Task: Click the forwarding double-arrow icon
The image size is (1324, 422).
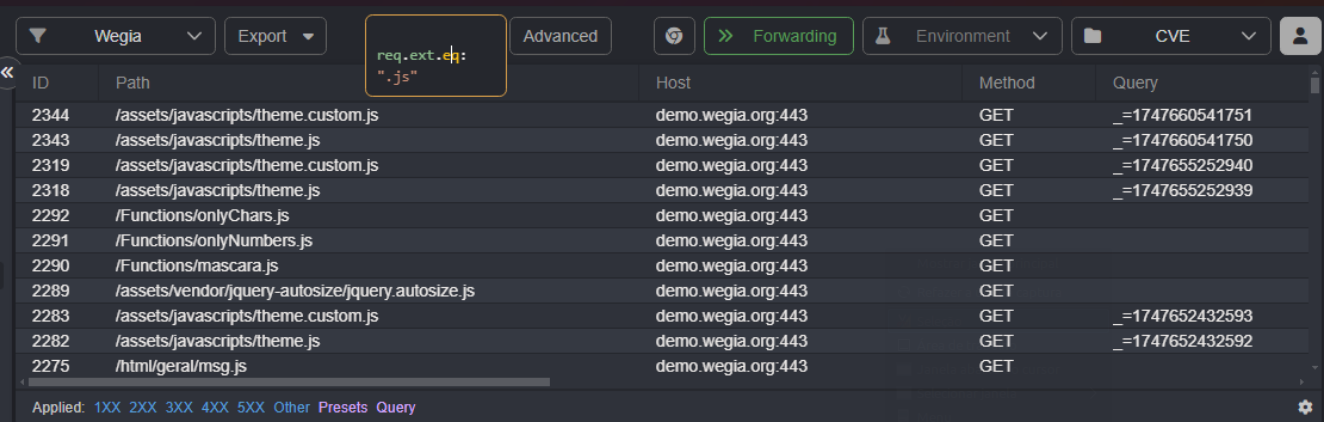Action: (x=726, y=36)
